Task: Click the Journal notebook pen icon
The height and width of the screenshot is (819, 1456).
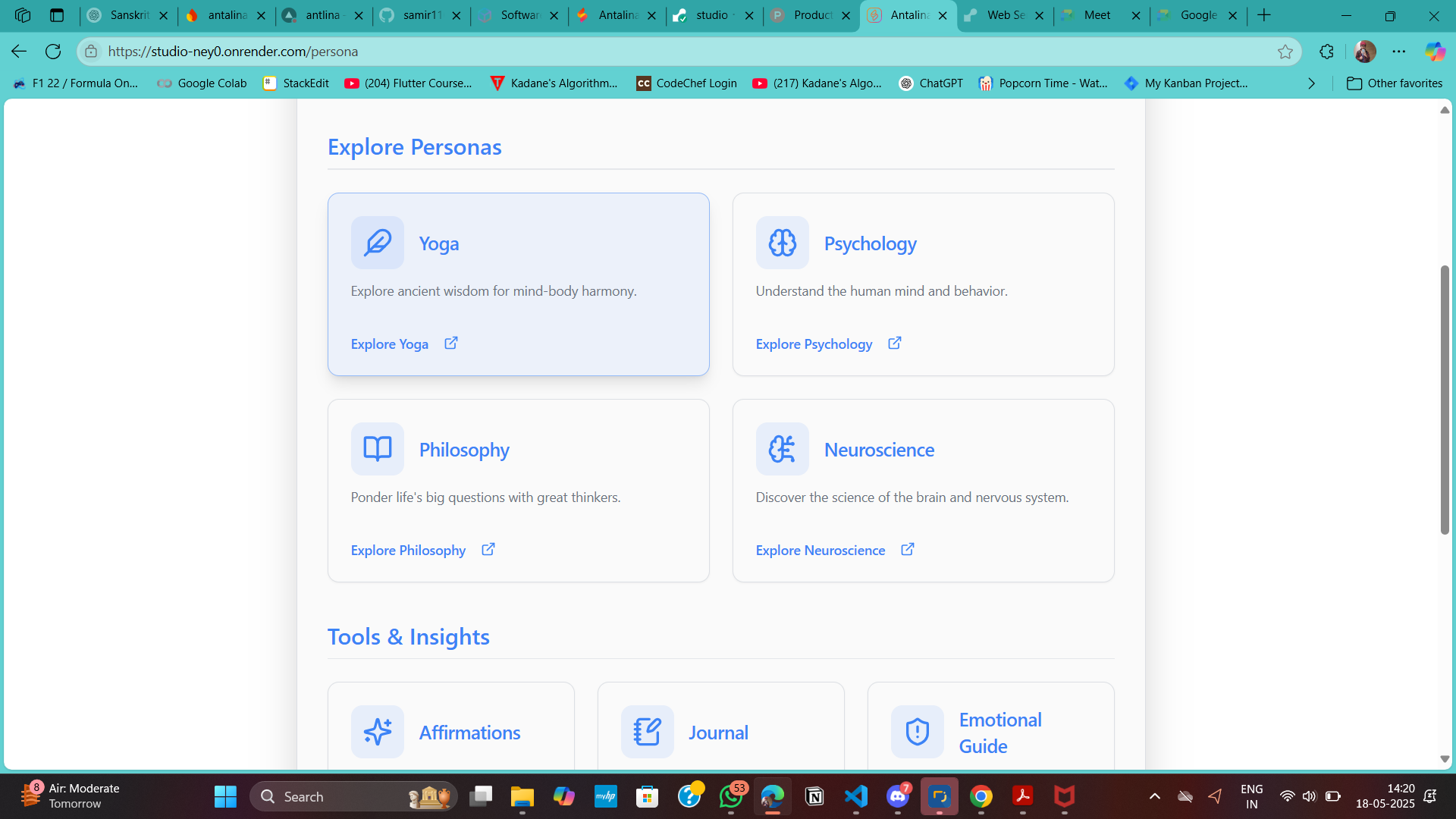Action: point(647,732)
